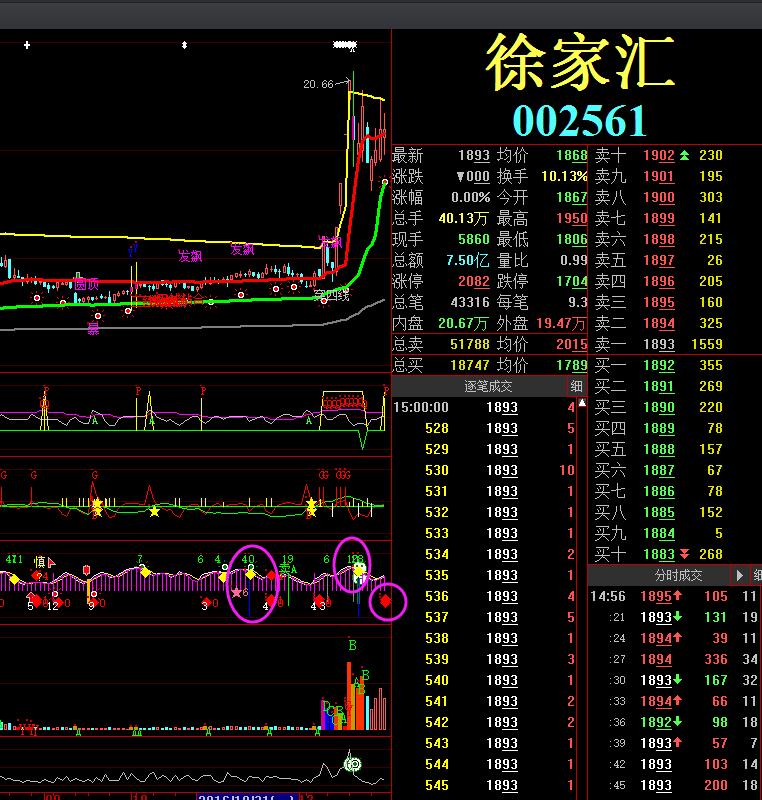Click the green up arrow beside 卖十 1902
This screenshot has height=800, width=762.
684,155
